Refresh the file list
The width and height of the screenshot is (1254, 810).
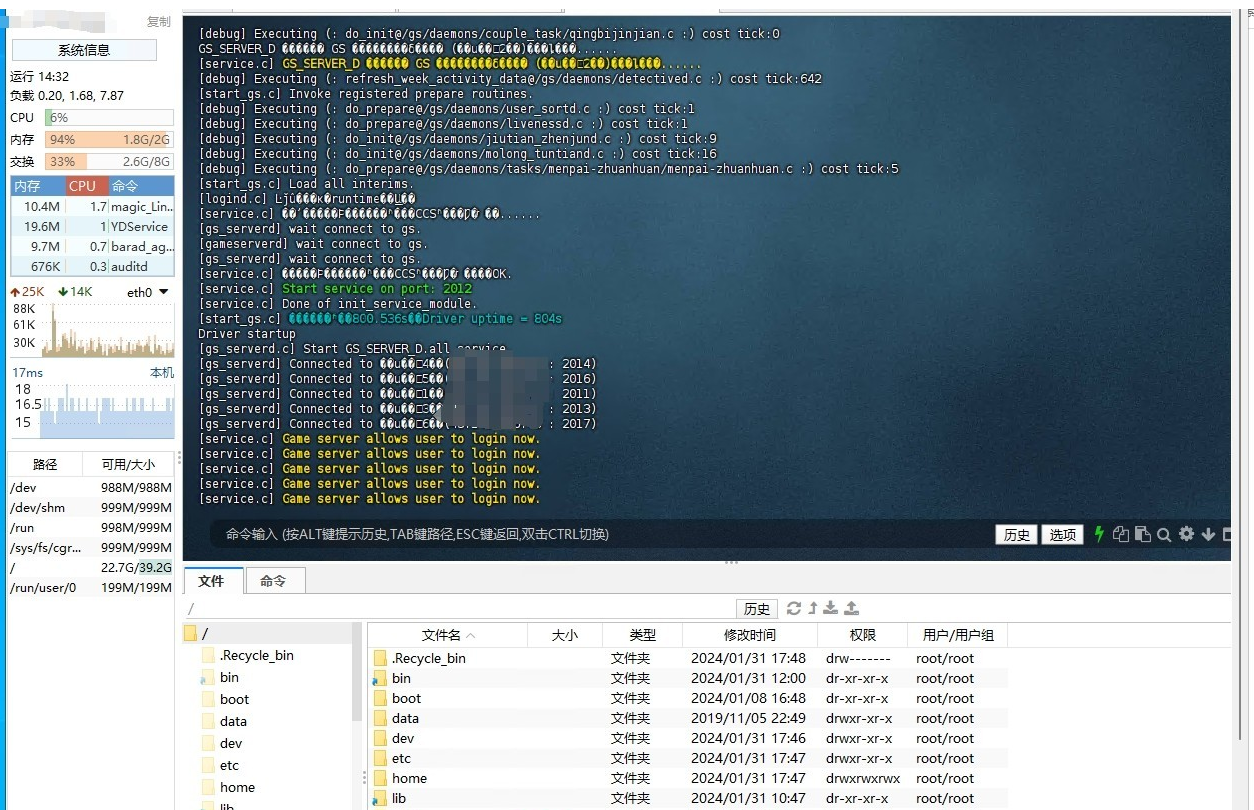coord(794,608)
